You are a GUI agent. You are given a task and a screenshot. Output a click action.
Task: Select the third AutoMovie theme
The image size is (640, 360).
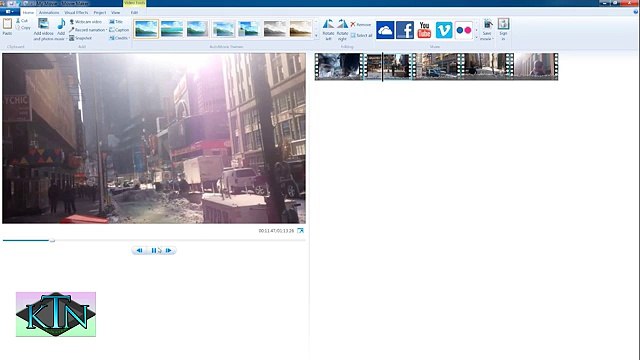[198, 29]
